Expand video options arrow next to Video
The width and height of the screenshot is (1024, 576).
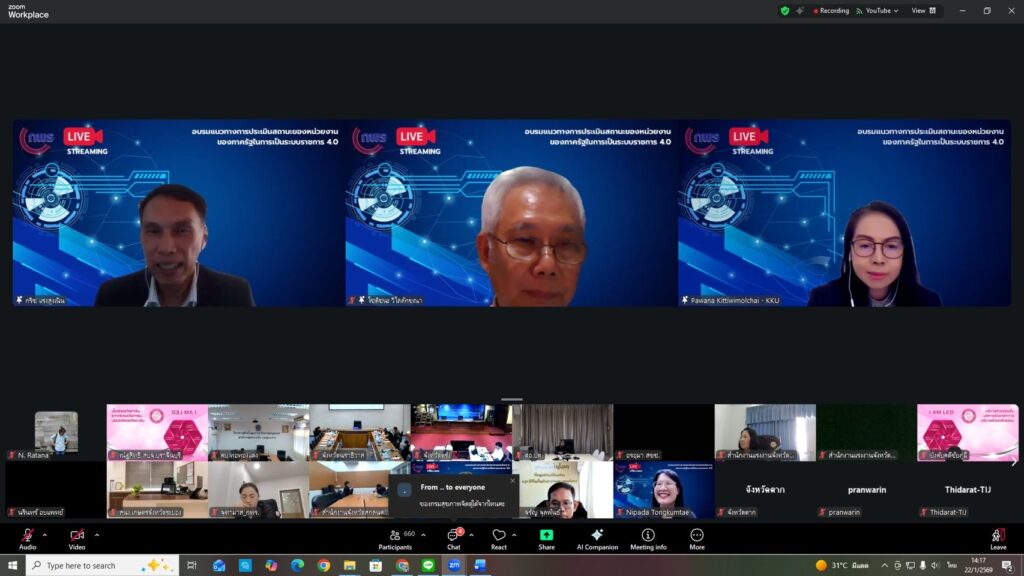coord(96,534)
